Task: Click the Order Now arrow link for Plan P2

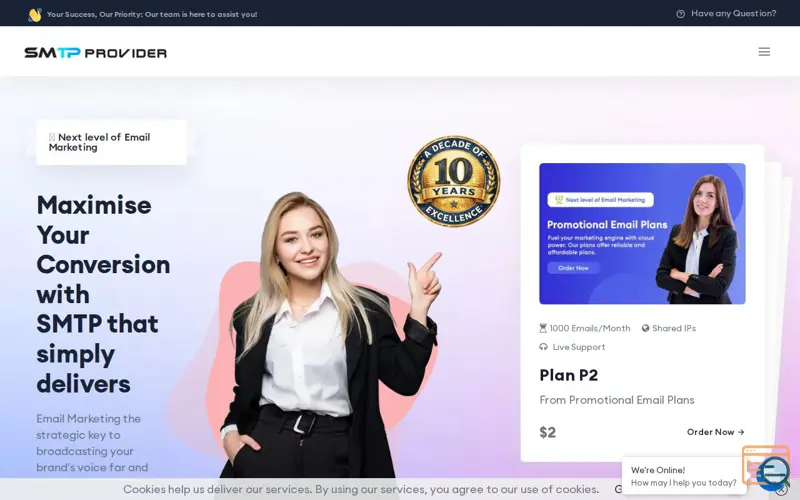Action: [715, 432]
